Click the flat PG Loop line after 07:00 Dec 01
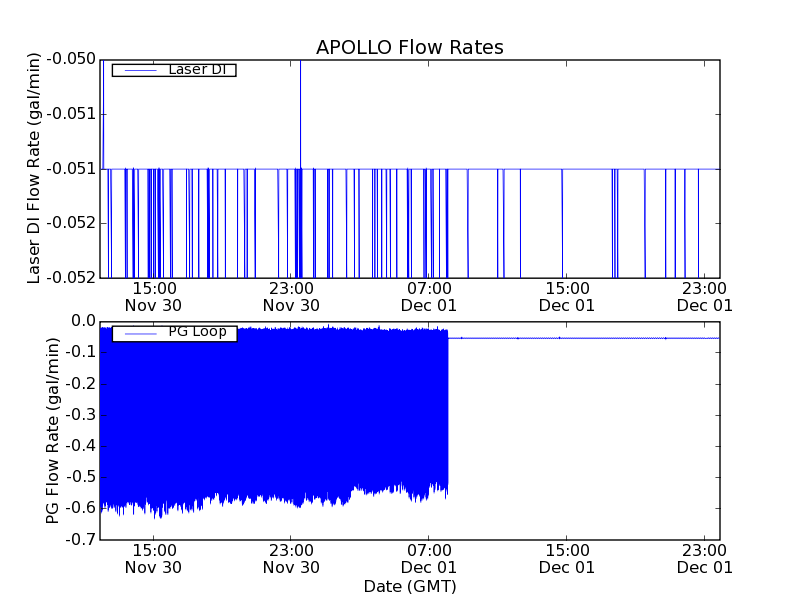The image size is (800, 600). [x=580, y=338]
